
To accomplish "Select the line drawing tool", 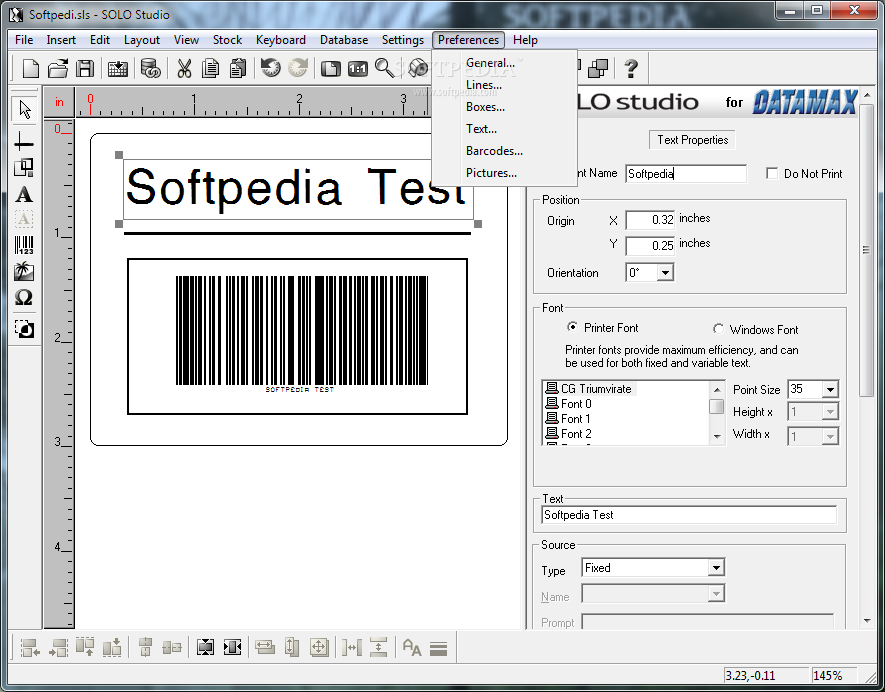I will click(24, 141).
